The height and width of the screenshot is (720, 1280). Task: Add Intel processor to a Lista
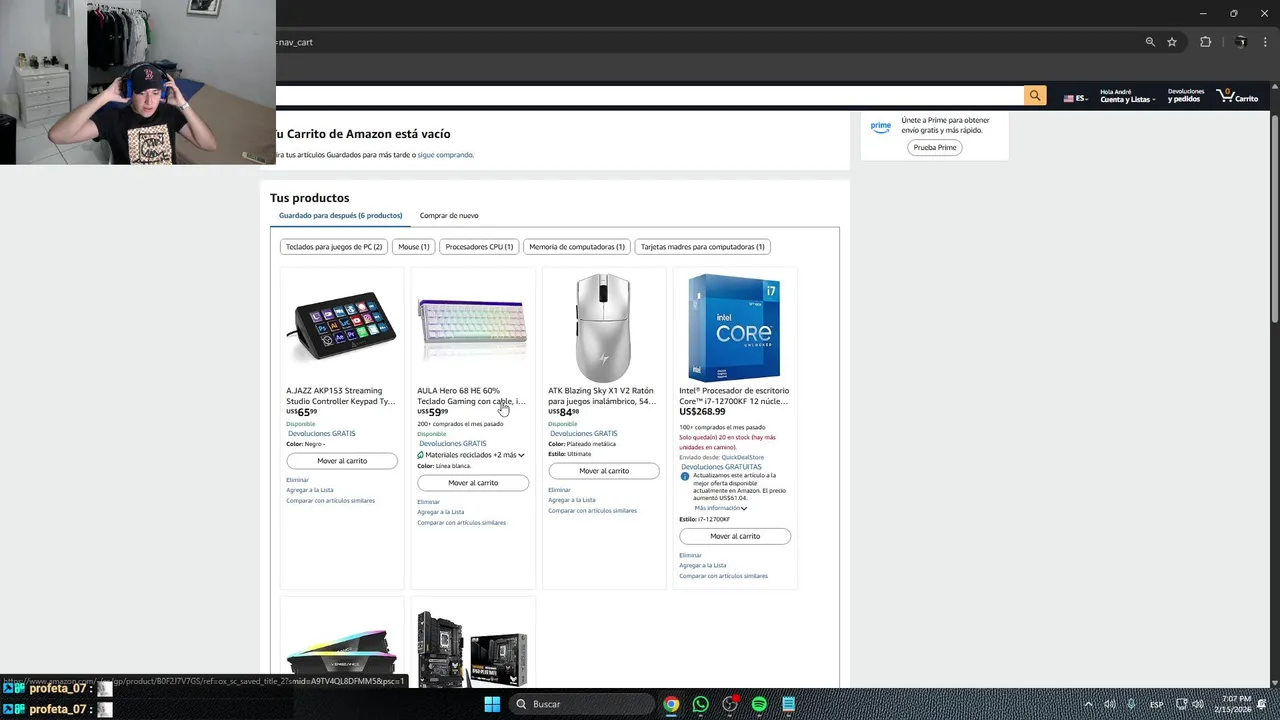tap(703, 565)
